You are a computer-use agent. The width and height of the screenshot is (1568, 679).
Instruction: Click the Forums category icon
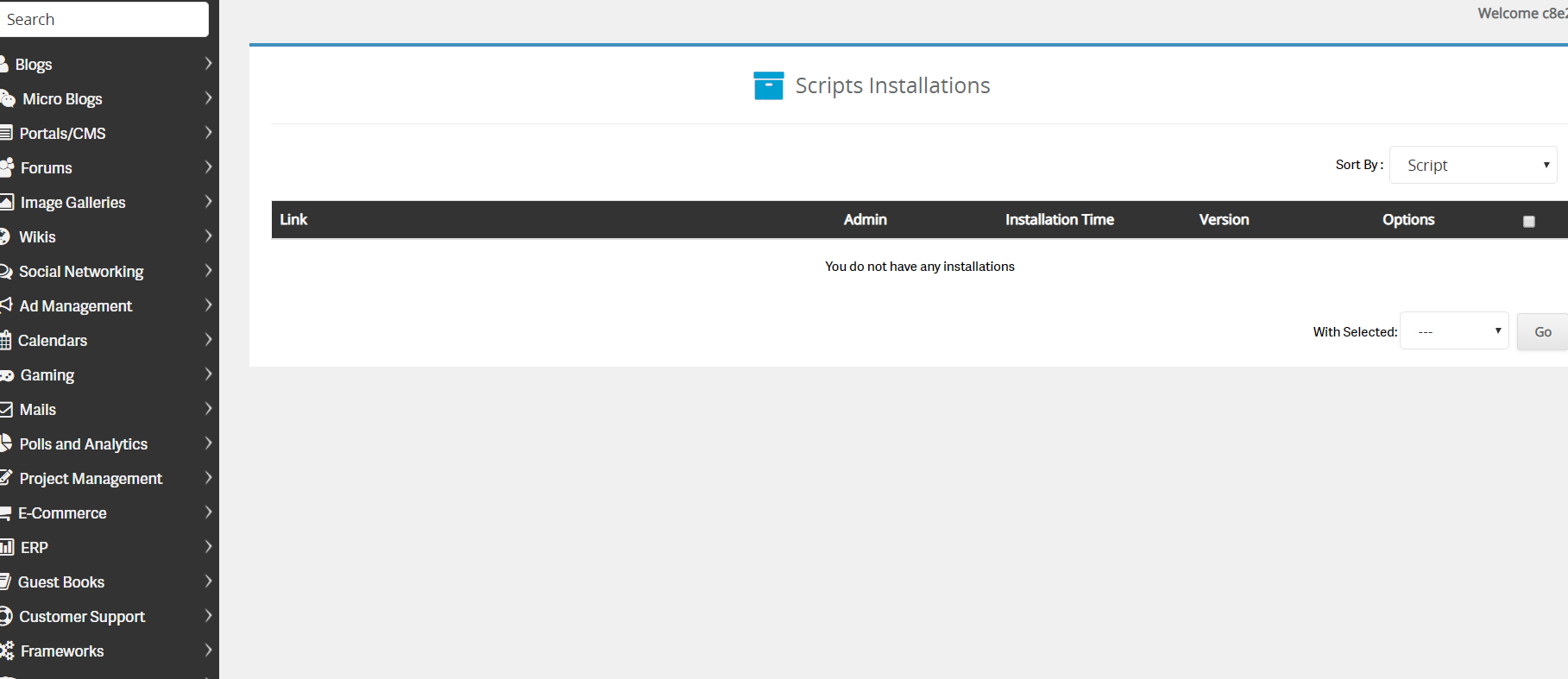click(8, 167)
